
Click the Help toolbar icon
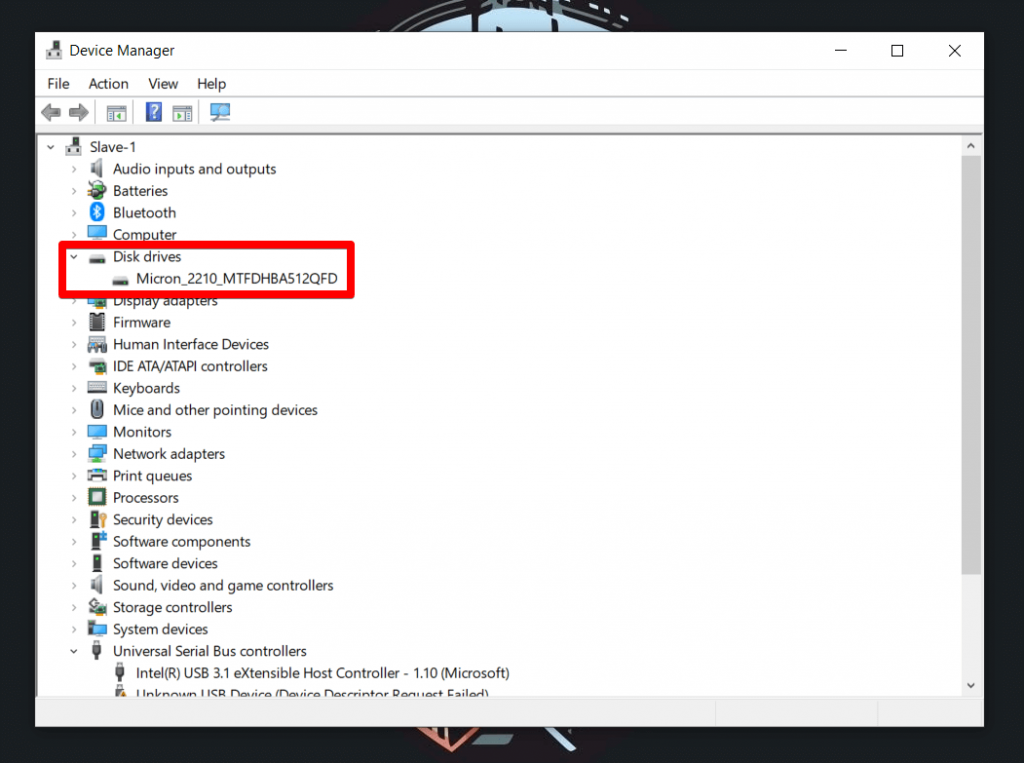point(152,111)
